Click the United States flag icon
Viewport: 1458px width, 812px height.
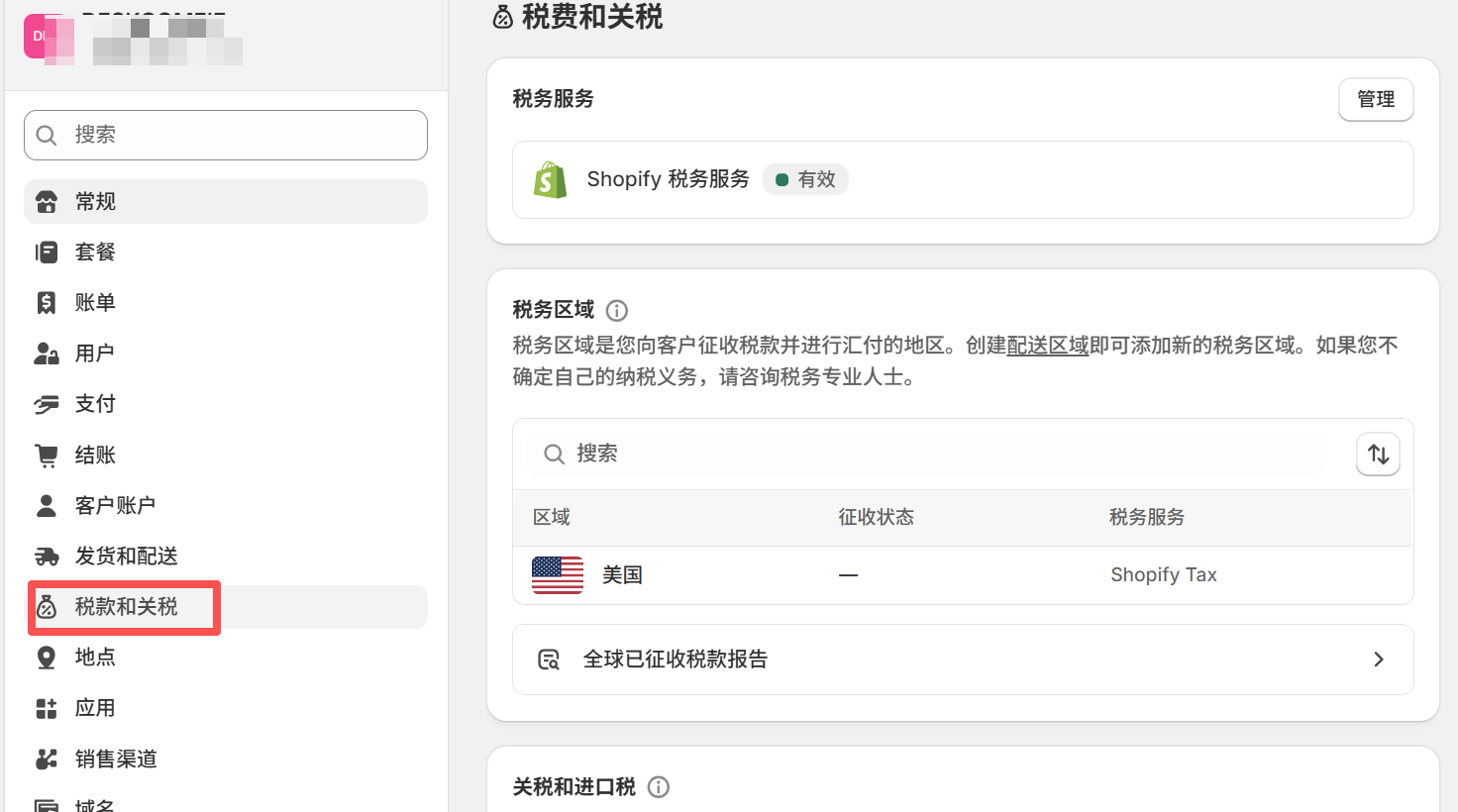click(x=558, y=575)
